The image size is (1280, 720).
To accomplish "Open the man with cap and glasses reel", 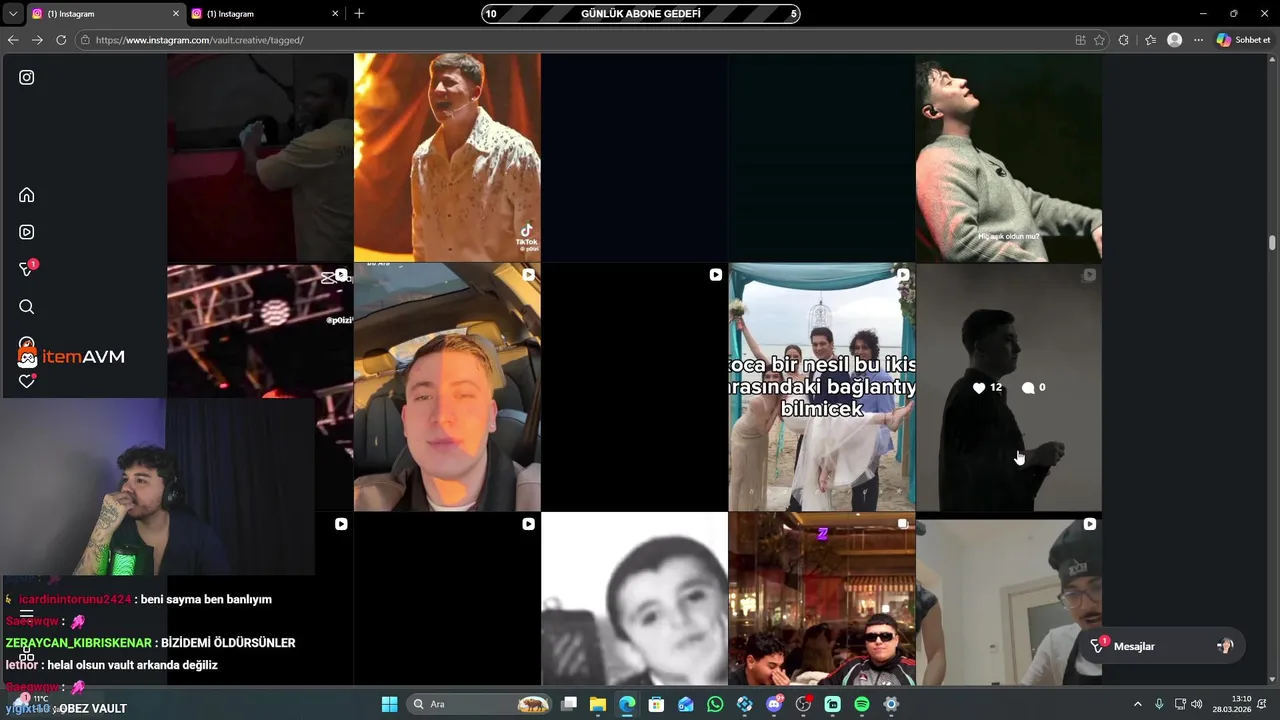I will pos(1008,599).
